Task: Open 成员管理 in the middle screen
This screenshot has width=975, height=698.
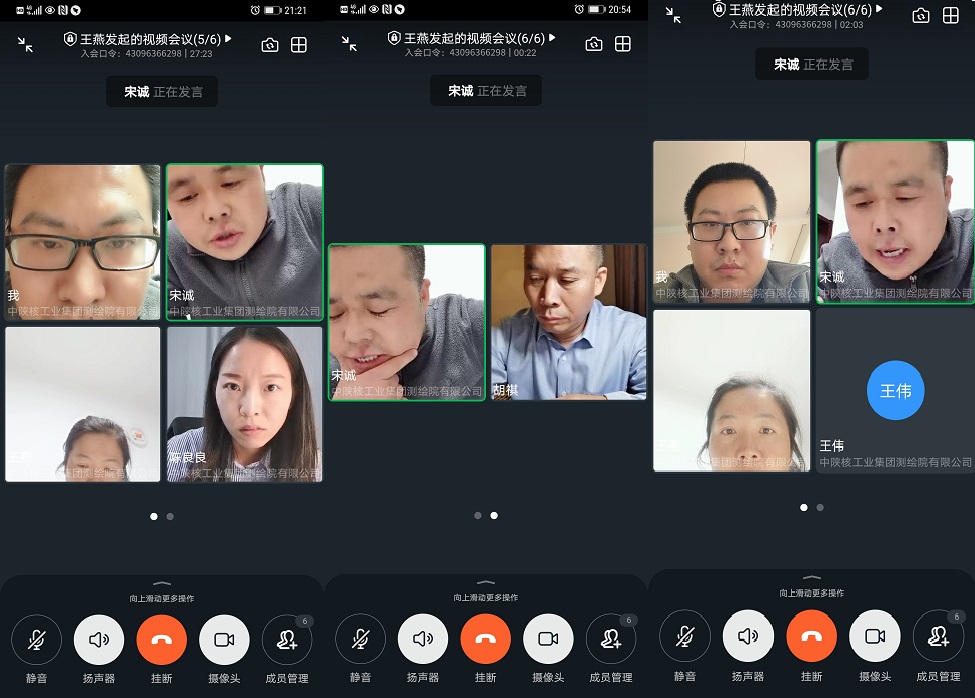Action: [611, 640]
